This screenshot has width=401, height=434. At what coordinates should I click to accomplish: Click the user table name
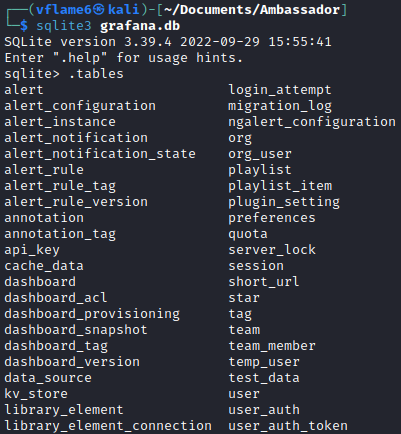pos(244,394)
